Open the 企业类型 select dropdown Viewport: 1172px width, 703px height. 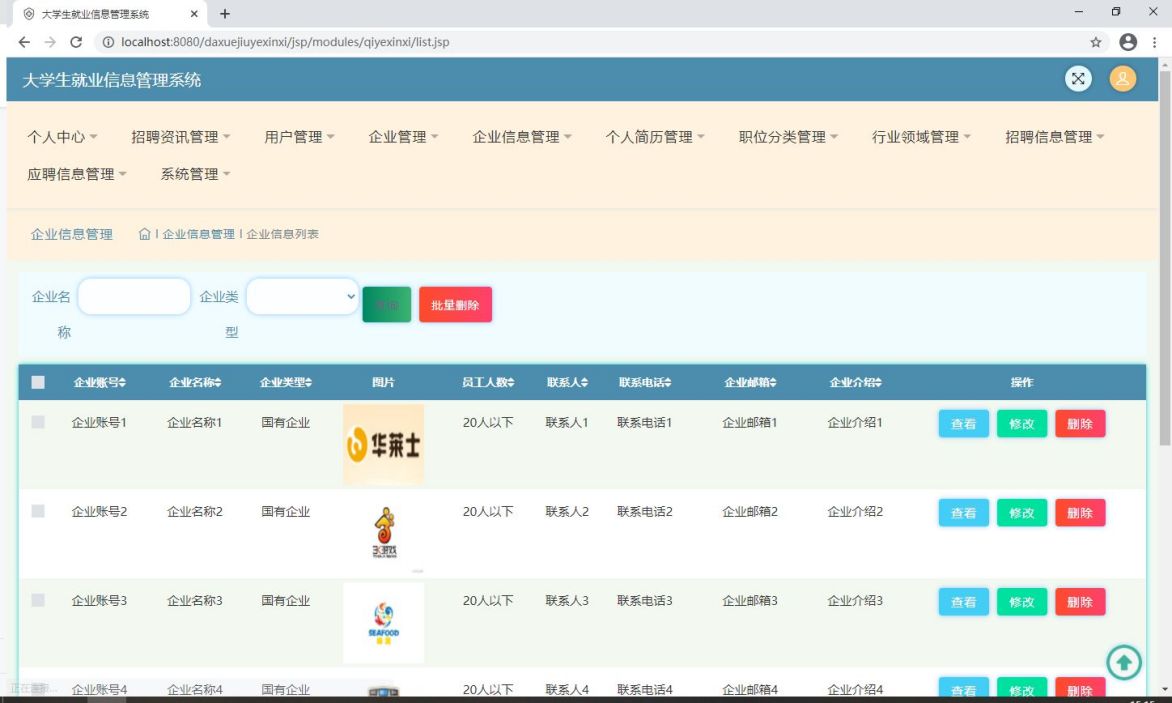tap(302, 297)
